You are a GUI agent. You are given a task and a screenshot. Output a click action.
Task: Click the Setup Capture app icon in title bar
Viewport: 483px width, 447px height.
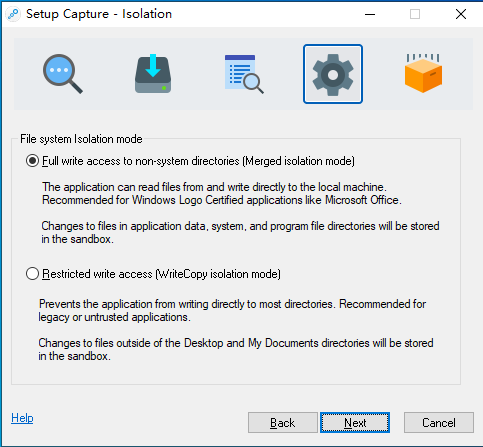tap(13, 14)
